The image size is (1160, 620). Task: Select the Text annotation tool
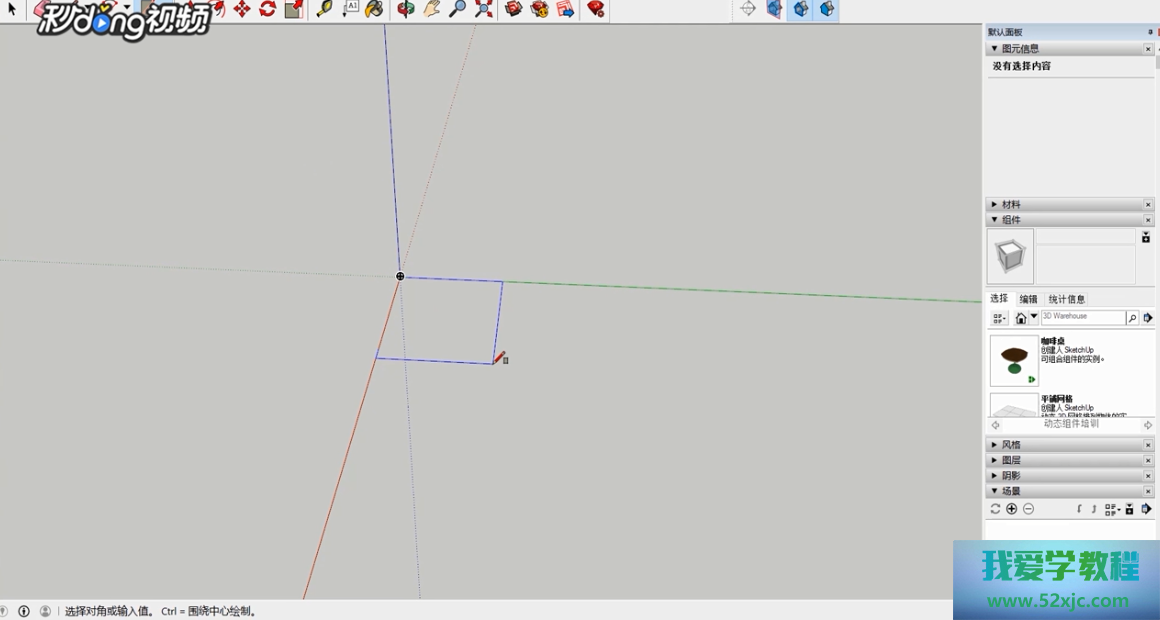350,10
